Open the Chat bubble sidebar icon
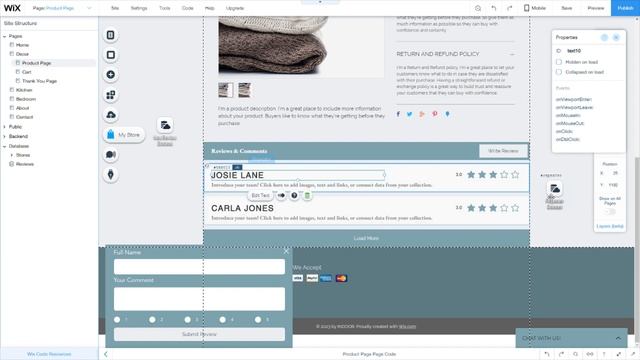The width and height of the screenshot is (640, 360). pos(111,155)
